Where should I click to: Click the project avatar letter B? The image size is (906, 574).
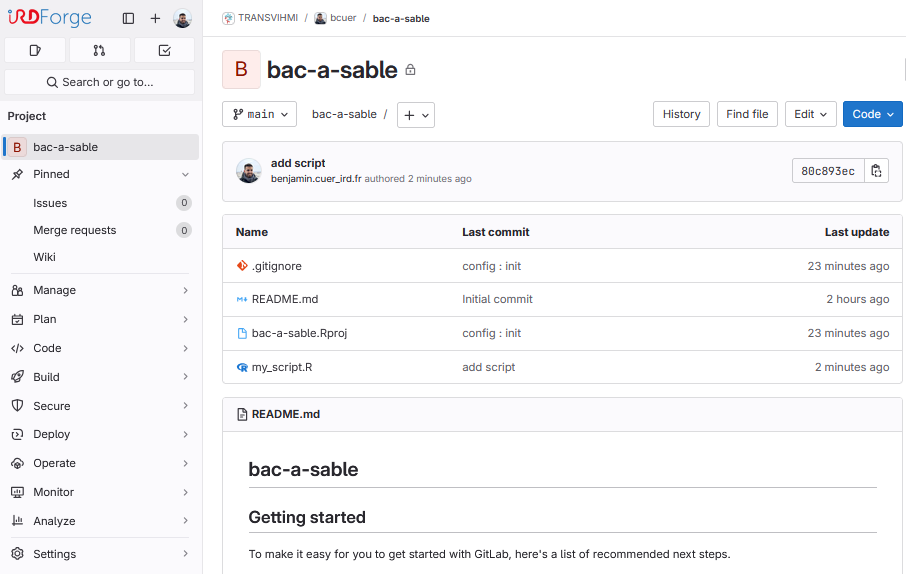[241, 70]
